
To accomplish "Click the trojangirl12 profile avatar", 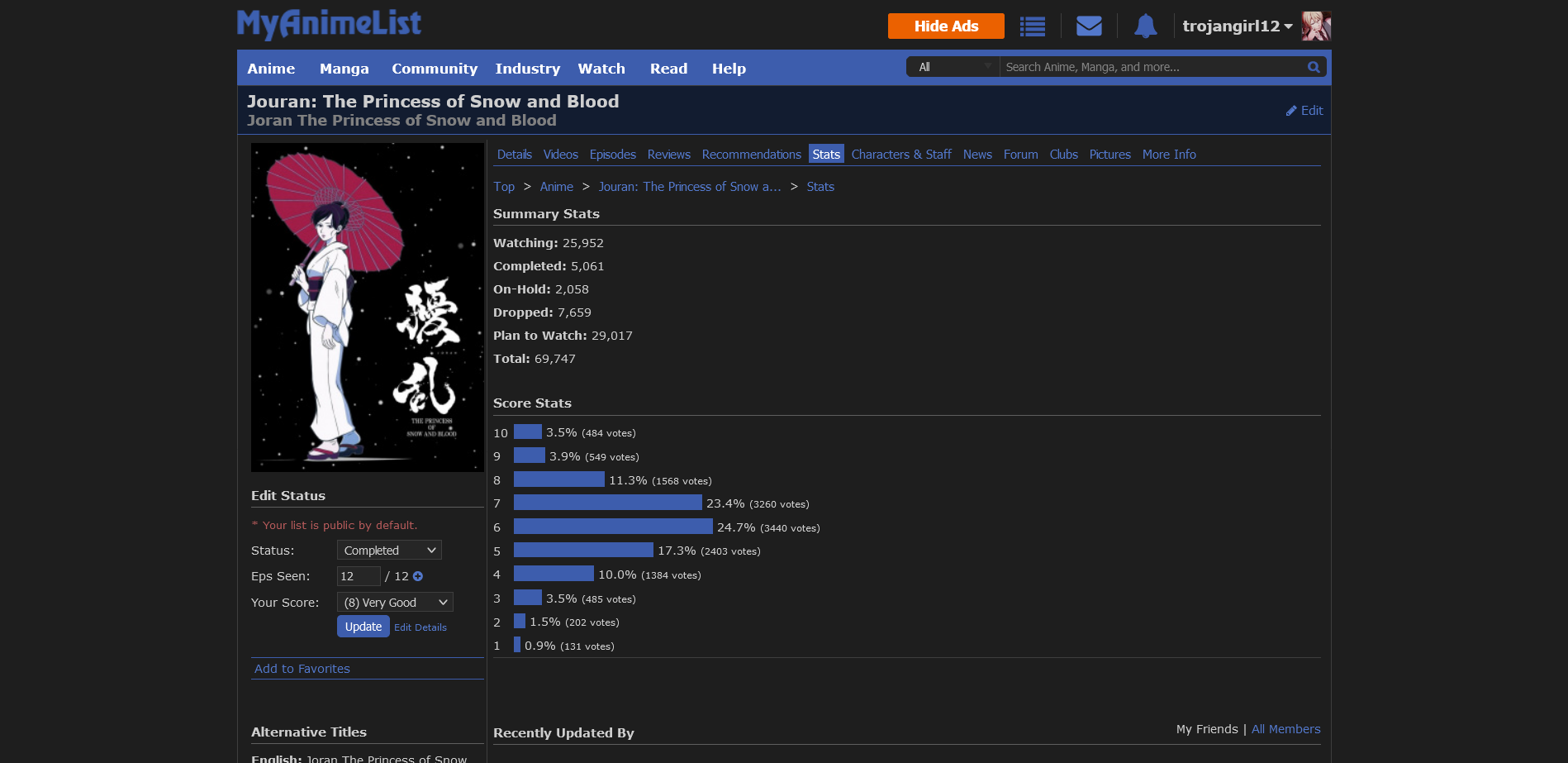I will (x=1316, y=26).
